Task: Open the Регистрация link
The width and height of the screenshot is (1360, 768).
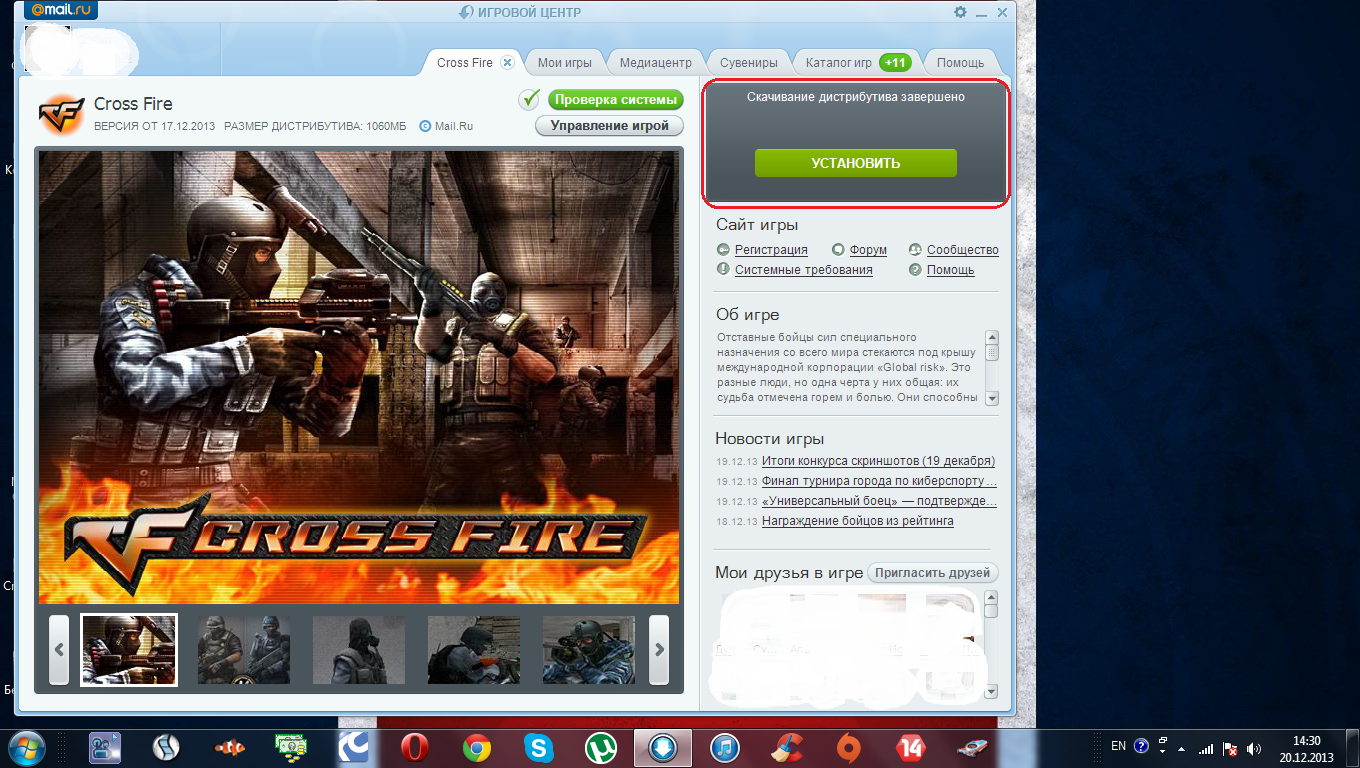Action: (x=771, y=250)
